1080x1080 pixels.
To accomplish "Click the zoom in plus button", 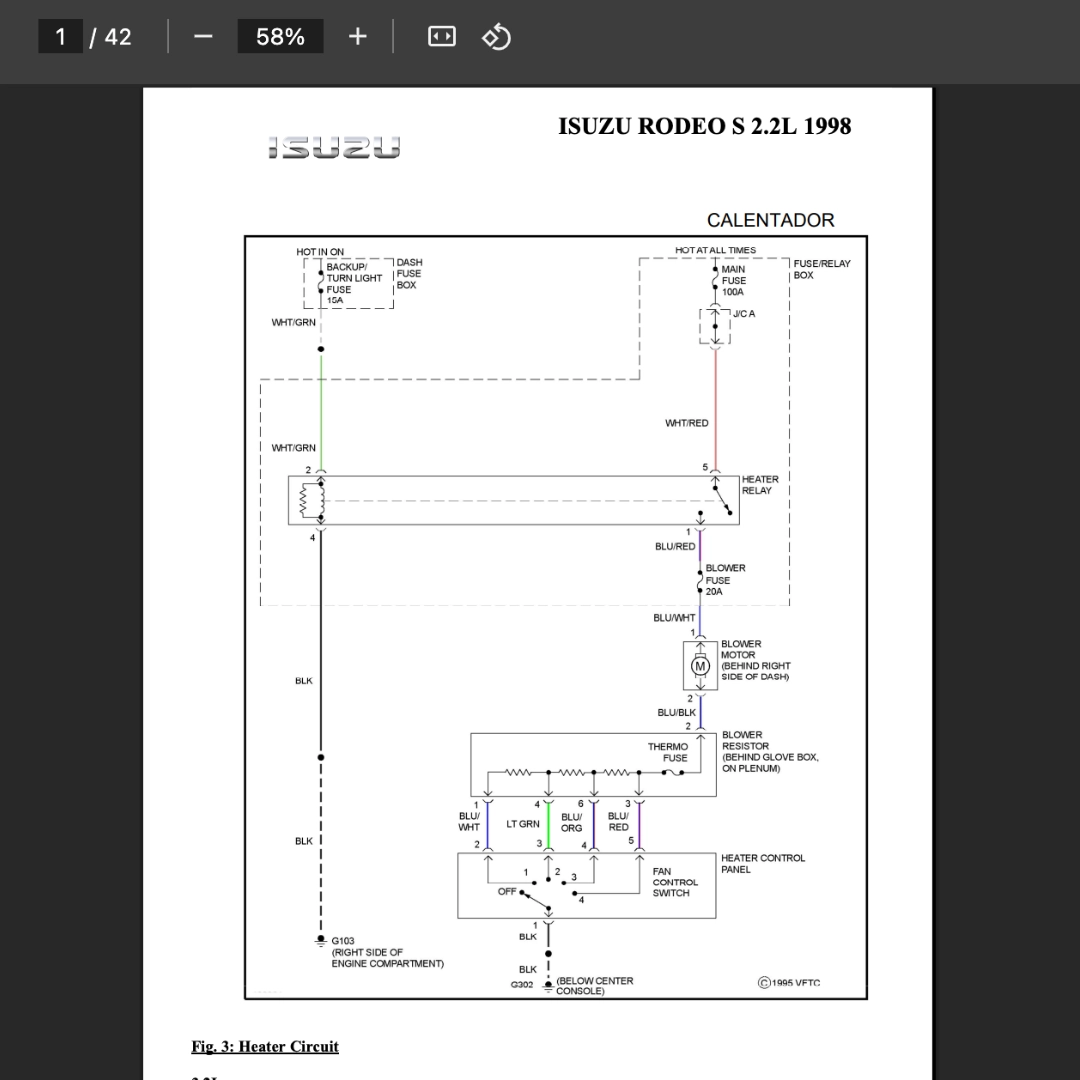I will pyautogui.click(x=357, y=37).
